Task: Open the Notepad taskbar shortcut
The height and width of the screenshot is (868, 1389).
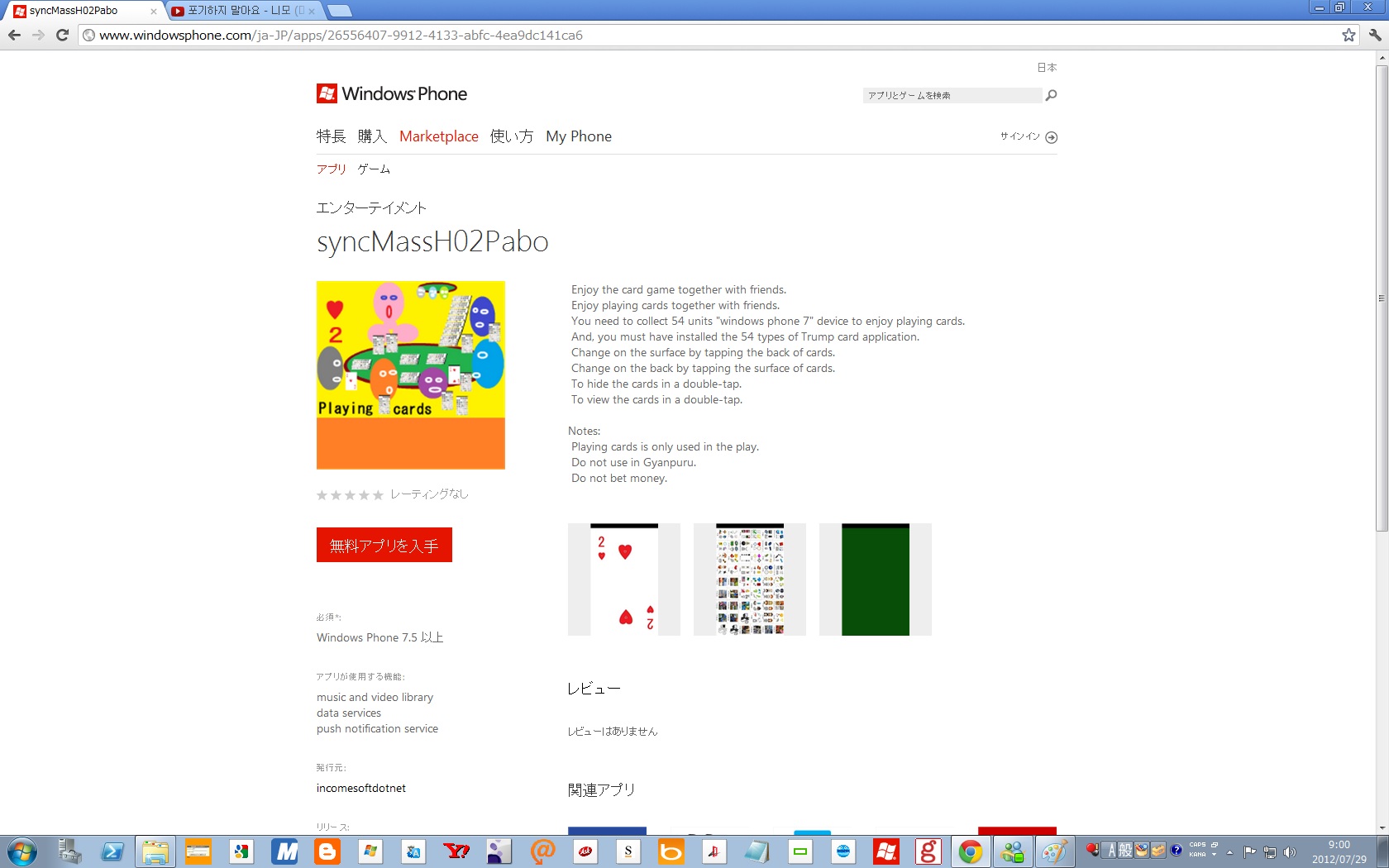Action: click(x=757, y=851)
